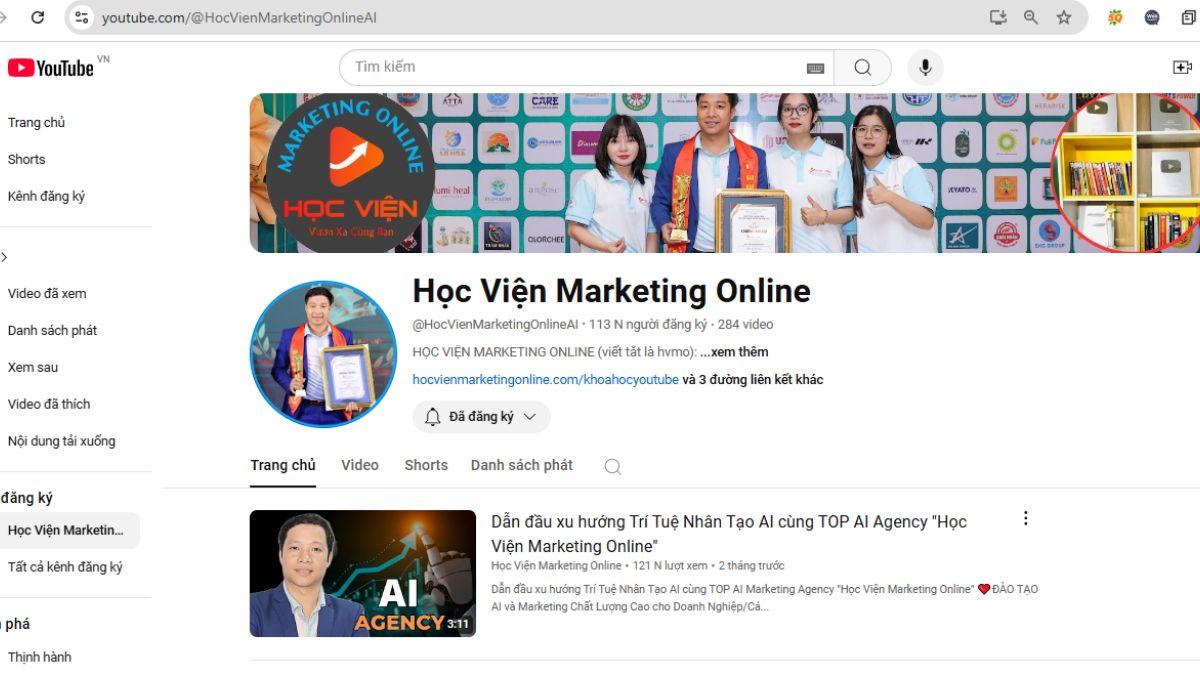Search within channel using magnifier icon

pyautogui.click(x=613, y=466)
